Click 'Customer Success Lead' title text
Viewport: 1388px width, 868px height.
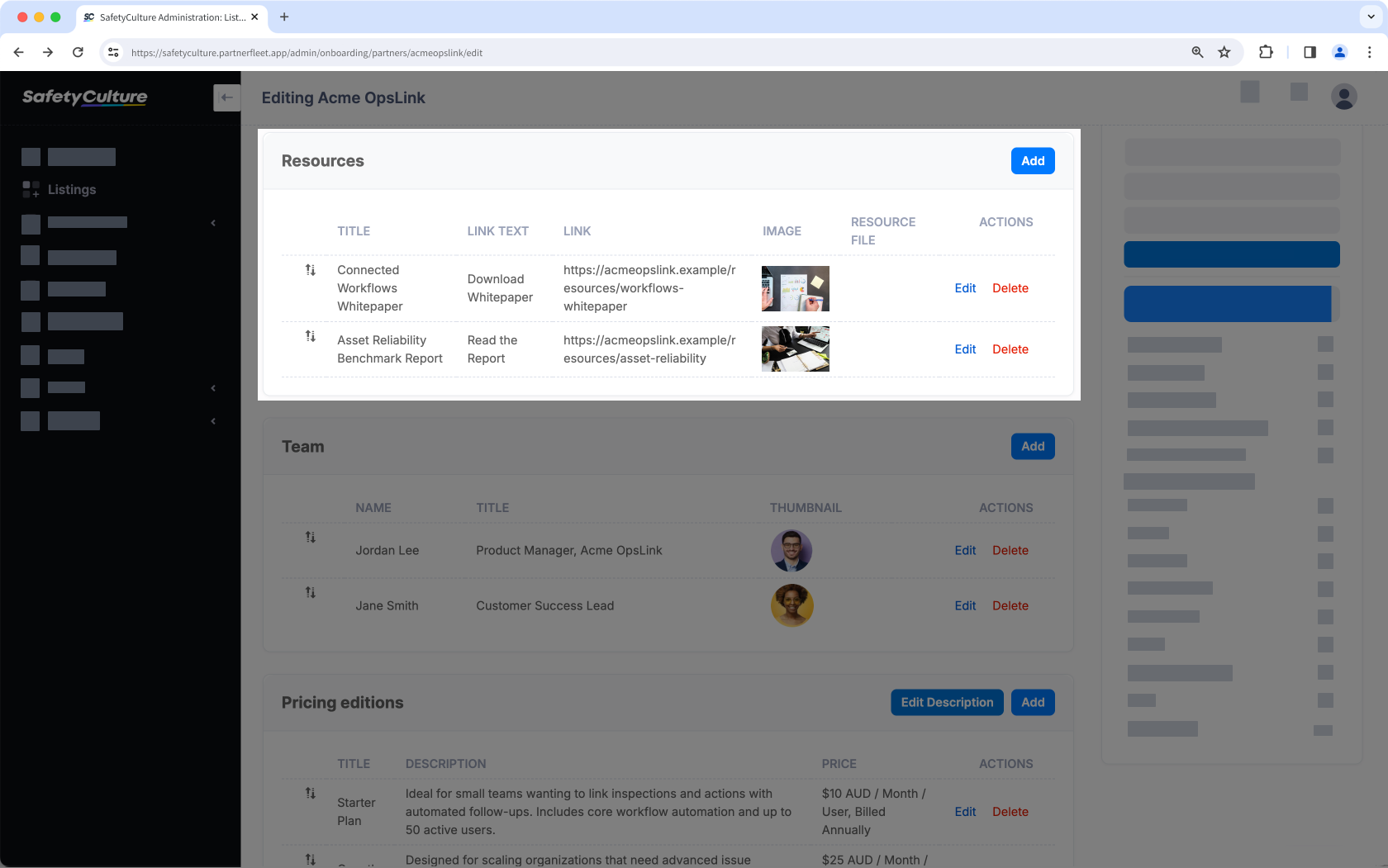coord(545,605)
